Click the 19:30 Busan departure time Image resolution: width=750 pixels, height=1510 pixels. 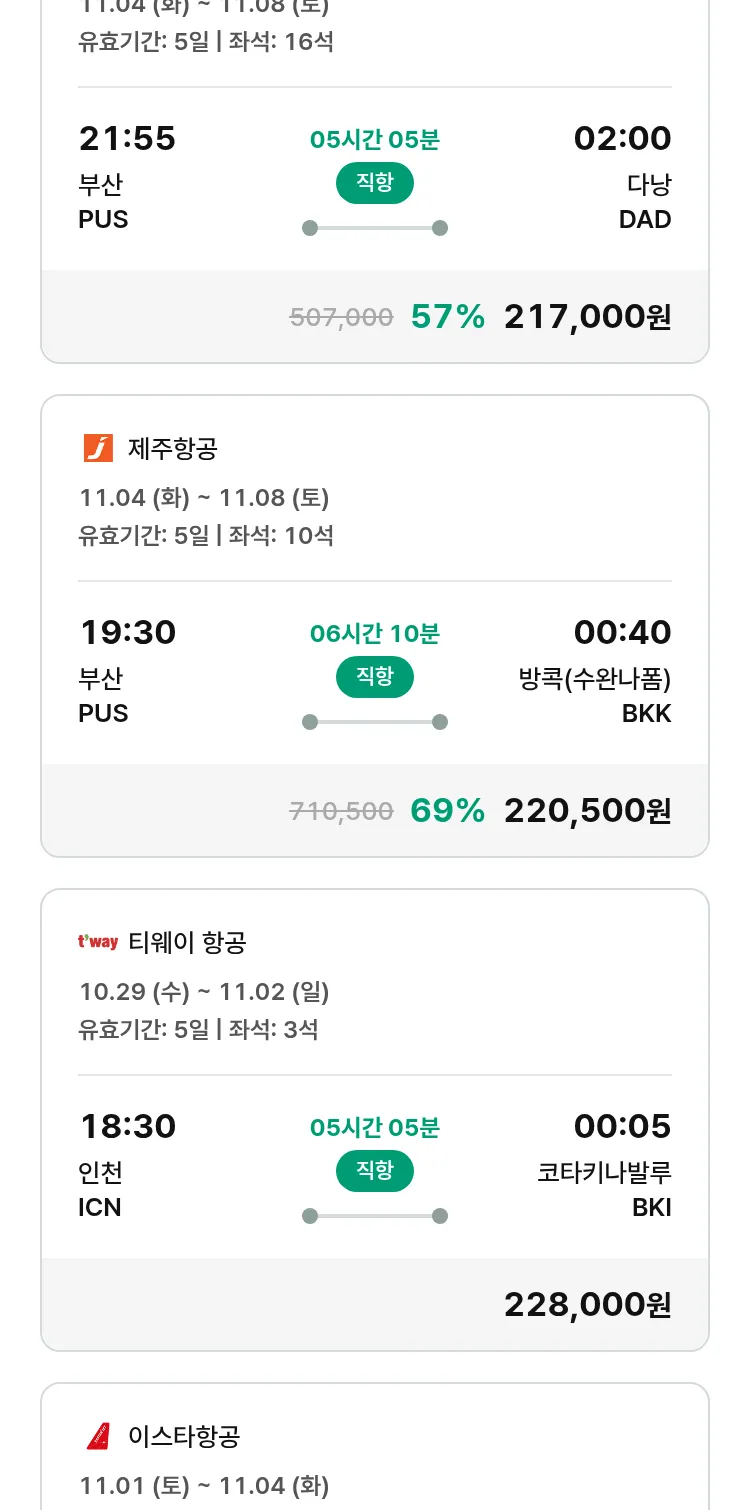(128, 632)
